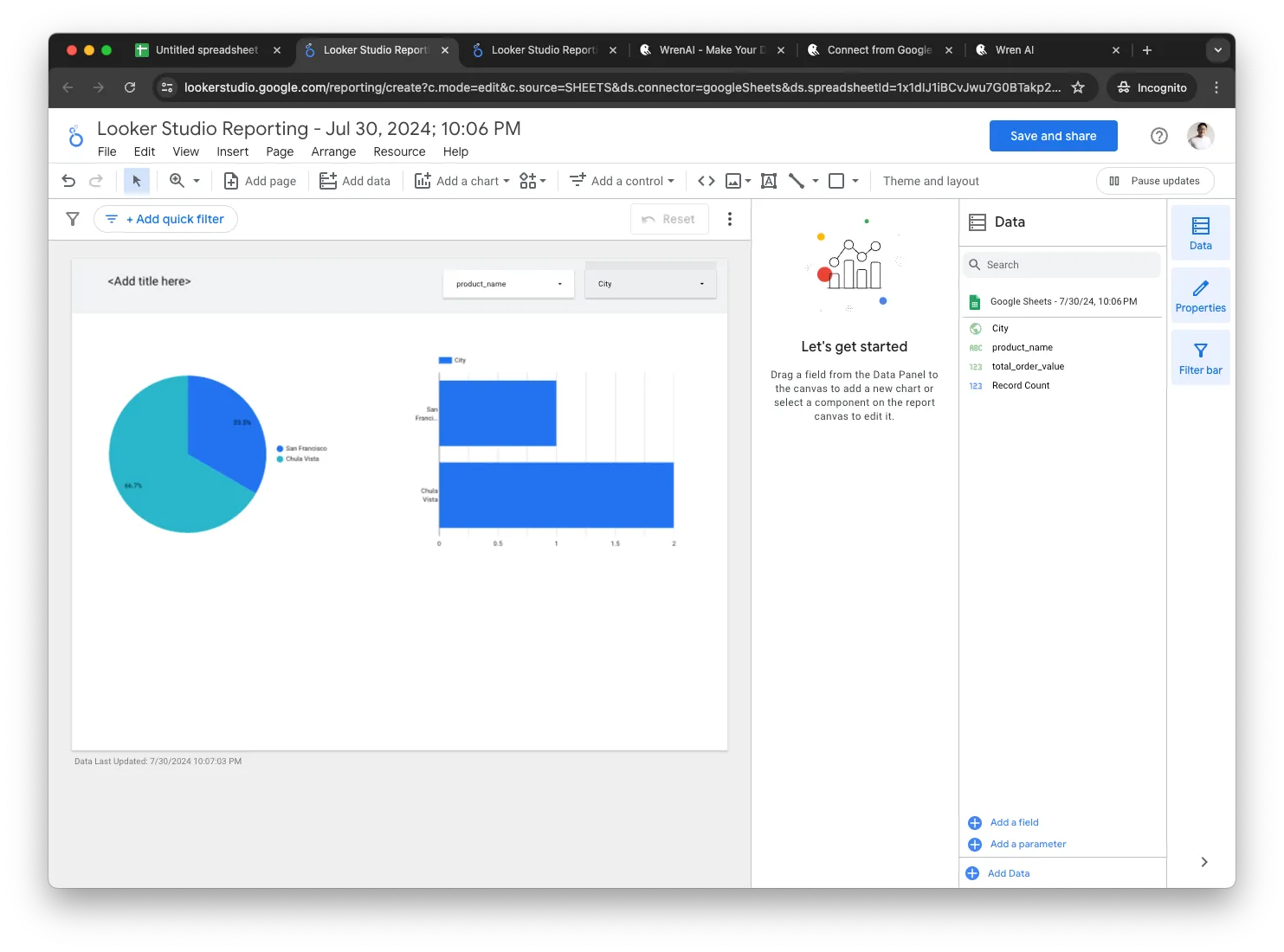Click the filter funnel icon
Screen dimensions: 1284x952
(x=73, y=219)
